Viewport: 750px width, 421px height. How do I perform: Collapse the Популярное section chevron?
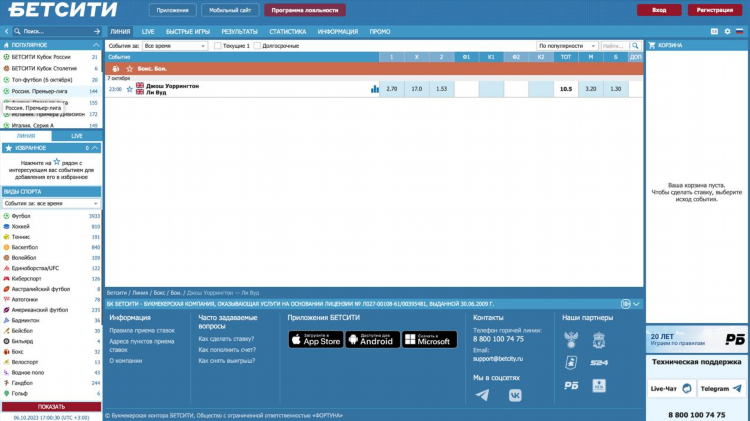[x=96, y=45]
